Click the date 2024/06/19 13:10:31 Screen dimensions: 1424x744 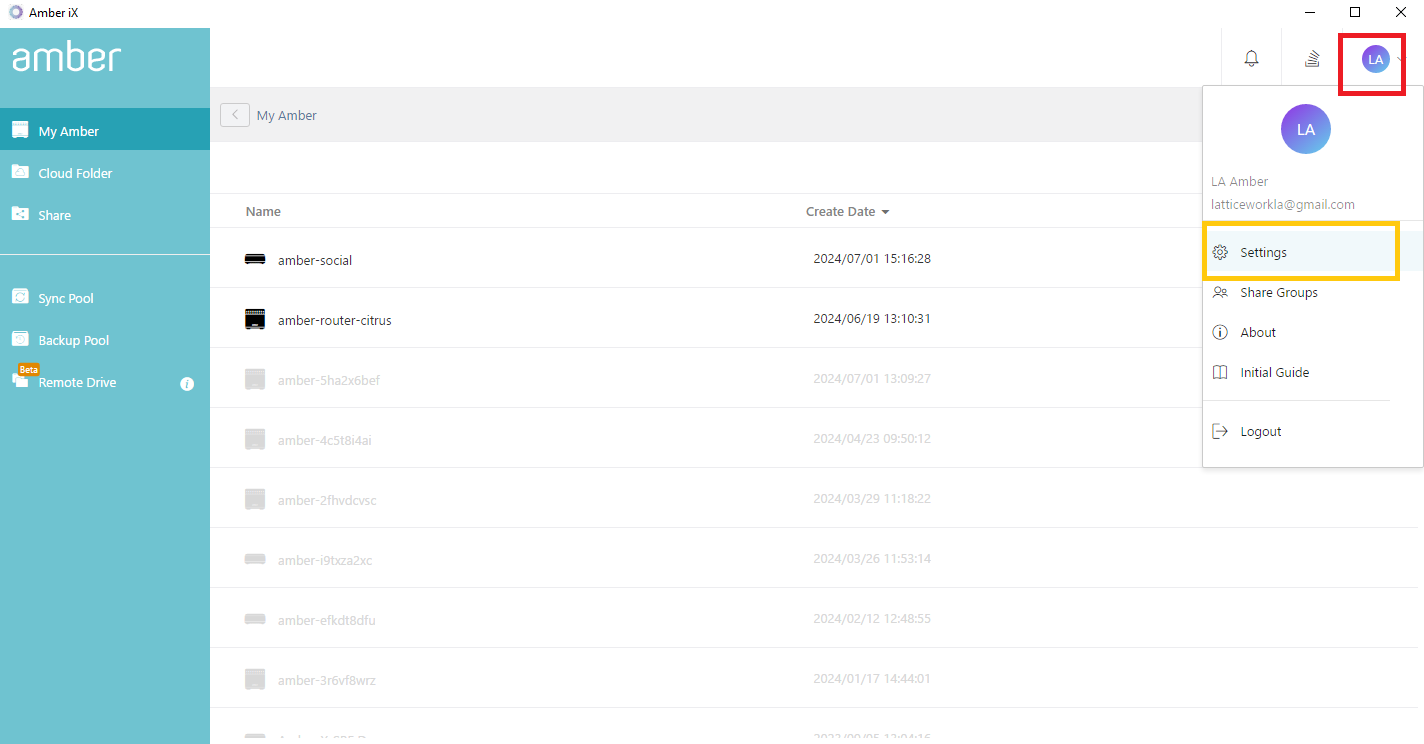(x=872, y=318)
